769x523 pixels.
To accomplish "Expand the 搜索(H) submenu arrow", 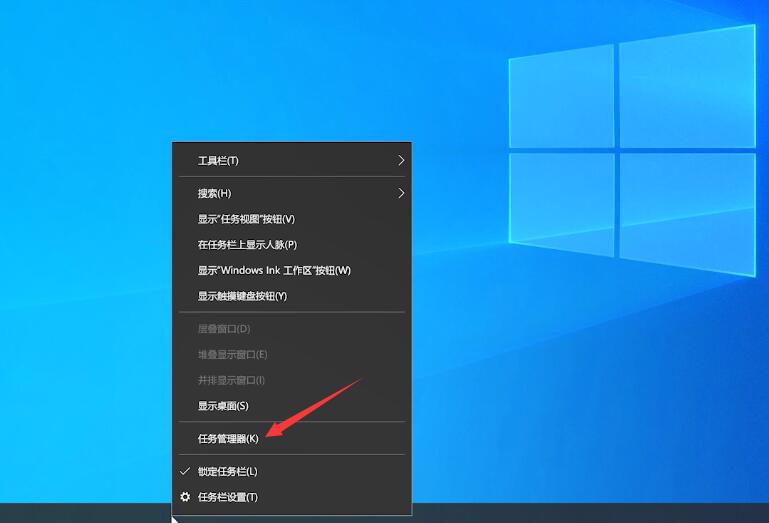I will pyautogui.click(x=401, y=193).
